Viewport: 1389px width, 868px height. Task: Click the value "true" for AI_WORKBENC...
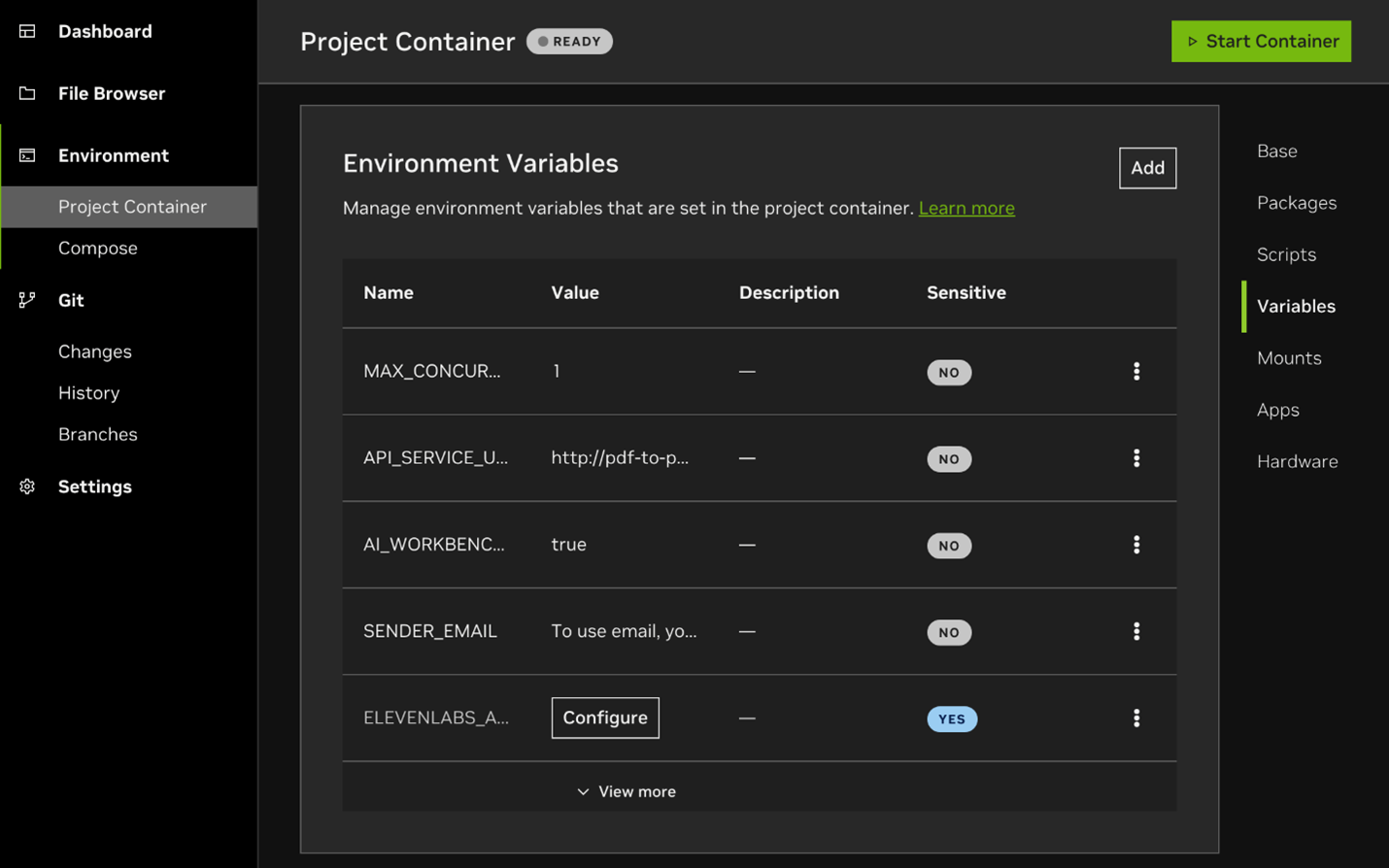click(569, 544)
